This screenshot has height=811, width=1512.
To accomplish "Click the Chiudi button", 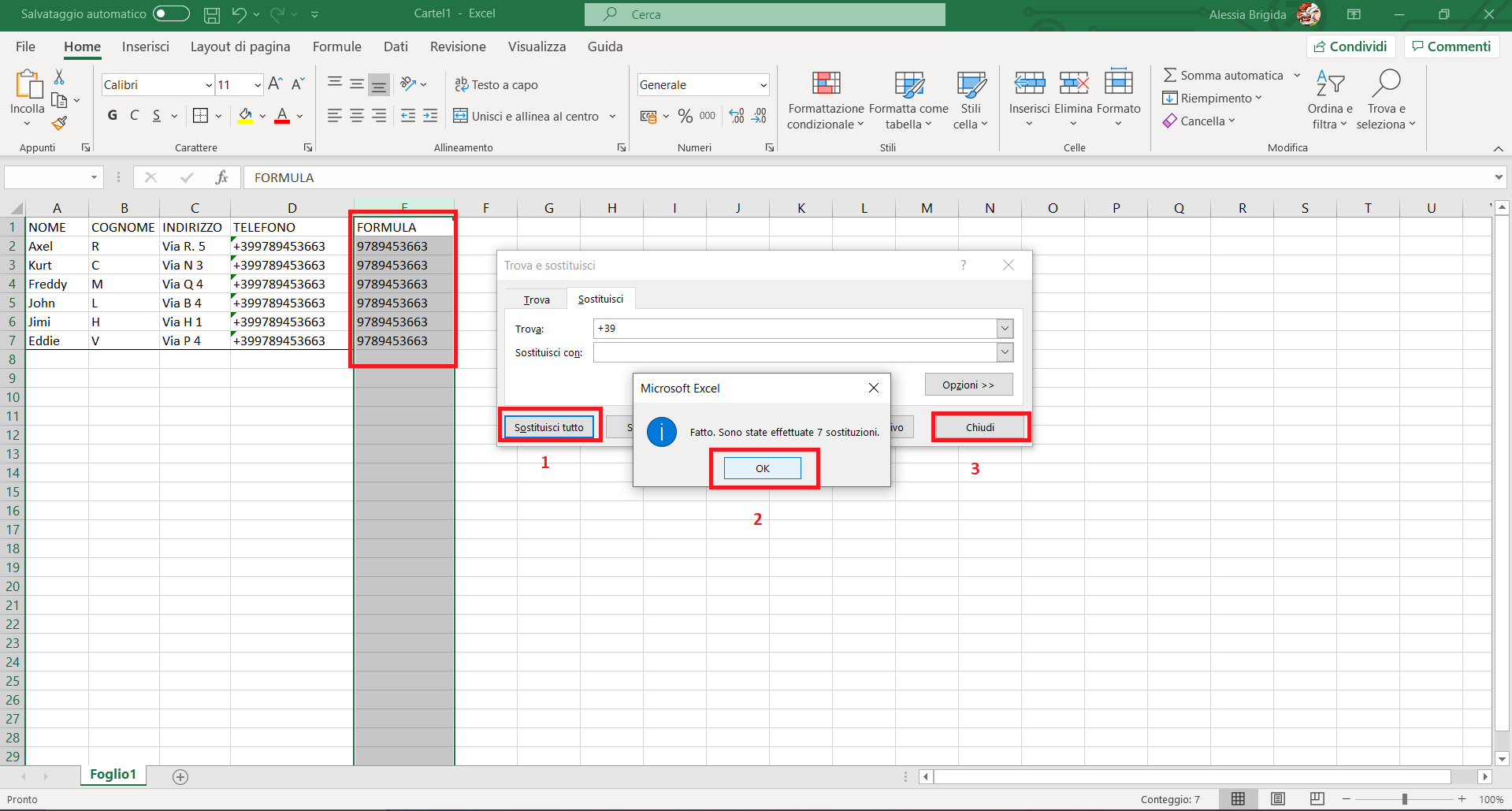I will [979, 427].
